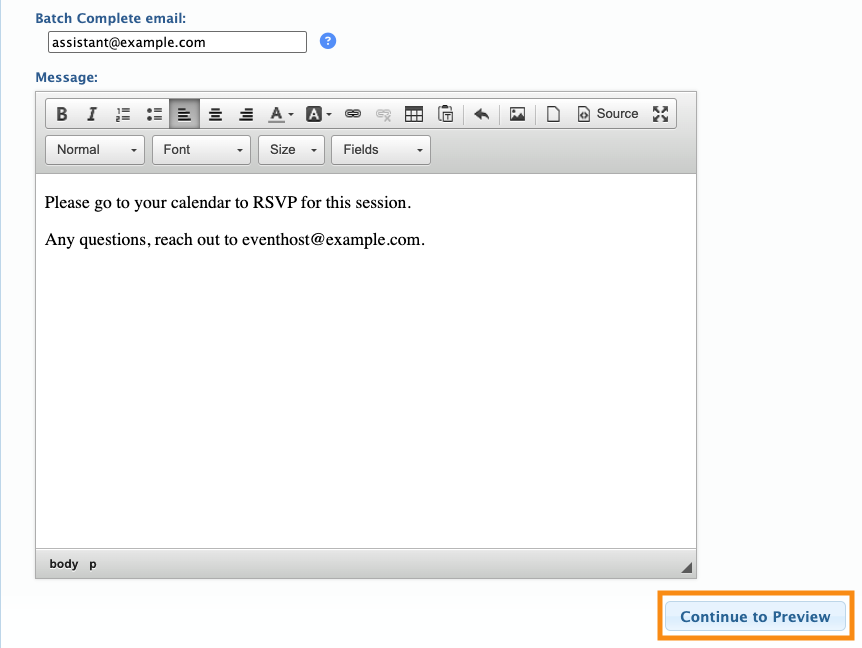Start a new blank page
Viewport: 862px width, 648px height.
553,114
